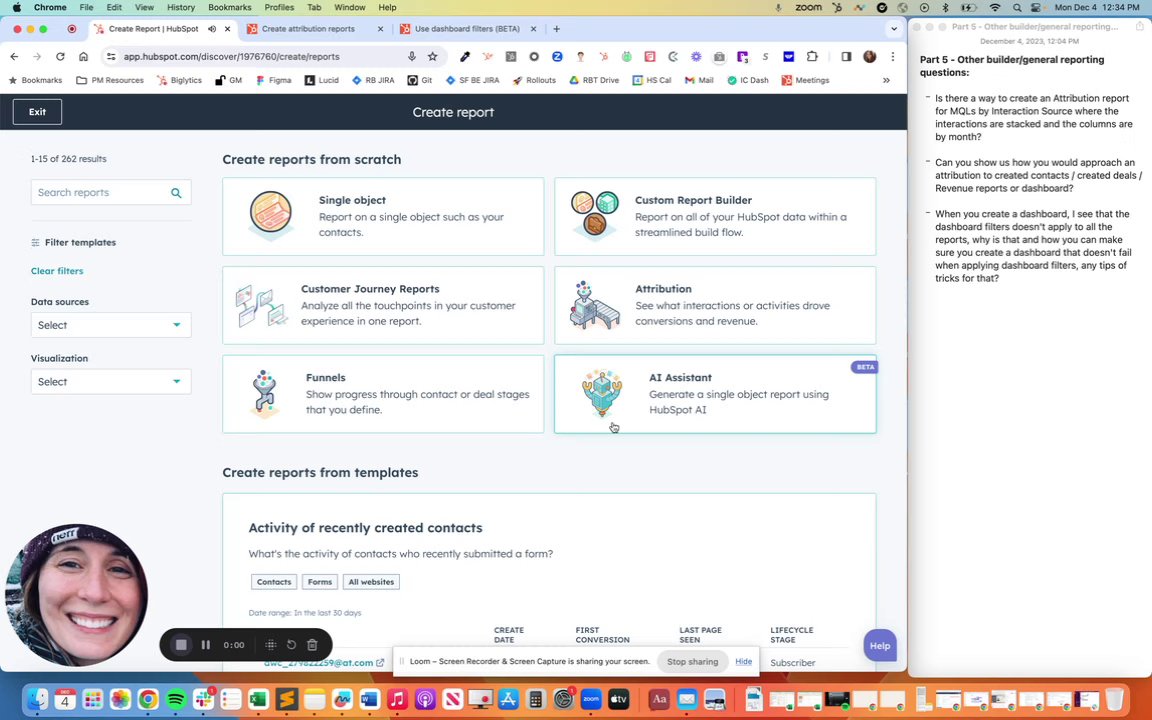Click the Contacts tag on the template
Image resolution: width=1152 pixels, height=720 pixels.
tap(274, 582)
